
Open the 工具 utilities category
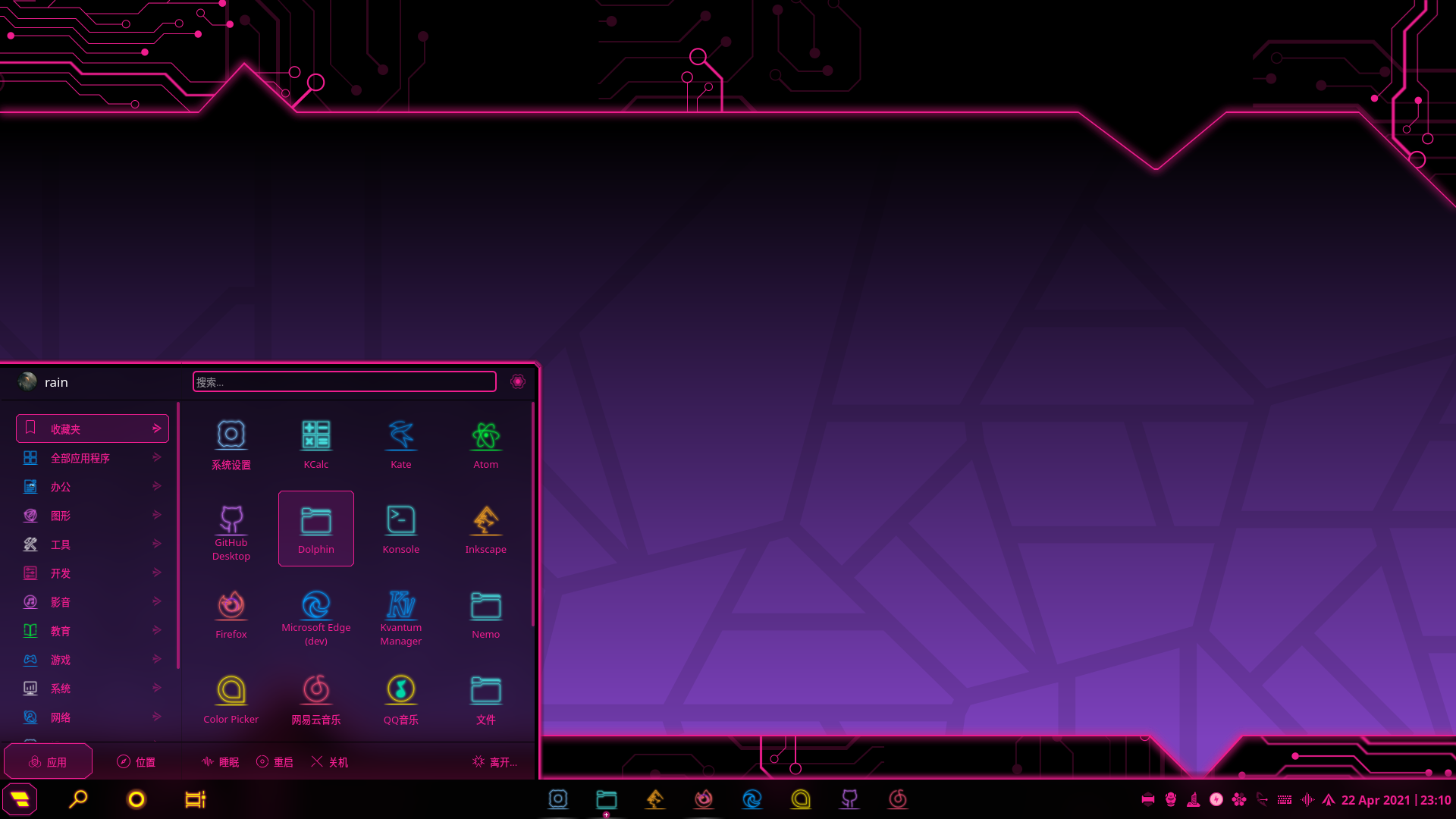93,544
